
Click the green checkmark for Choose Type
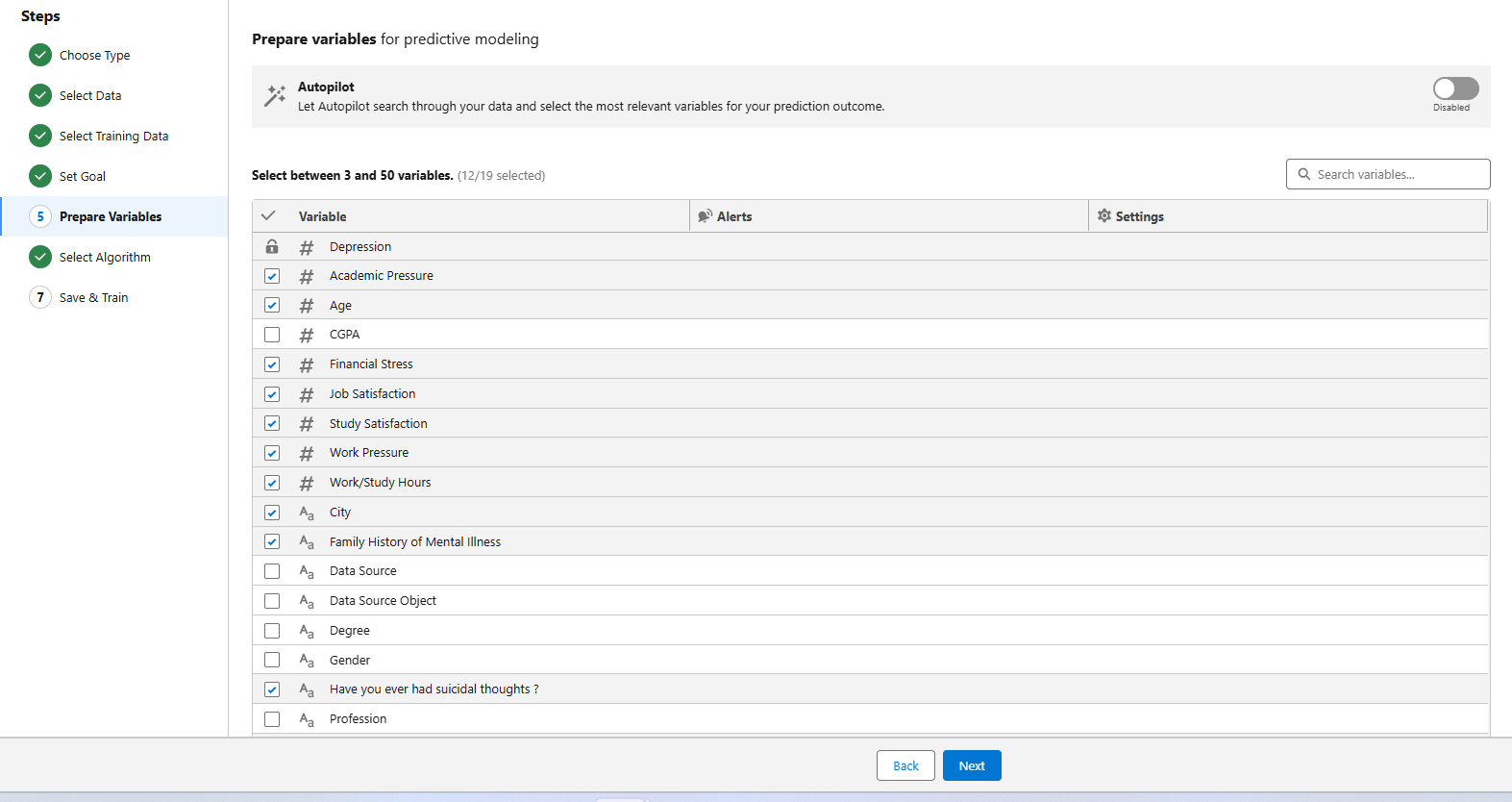[40, 55]
